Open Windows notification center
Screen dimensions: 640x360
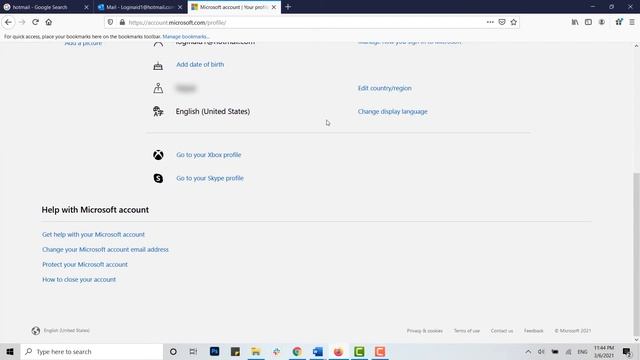(627, 351)
